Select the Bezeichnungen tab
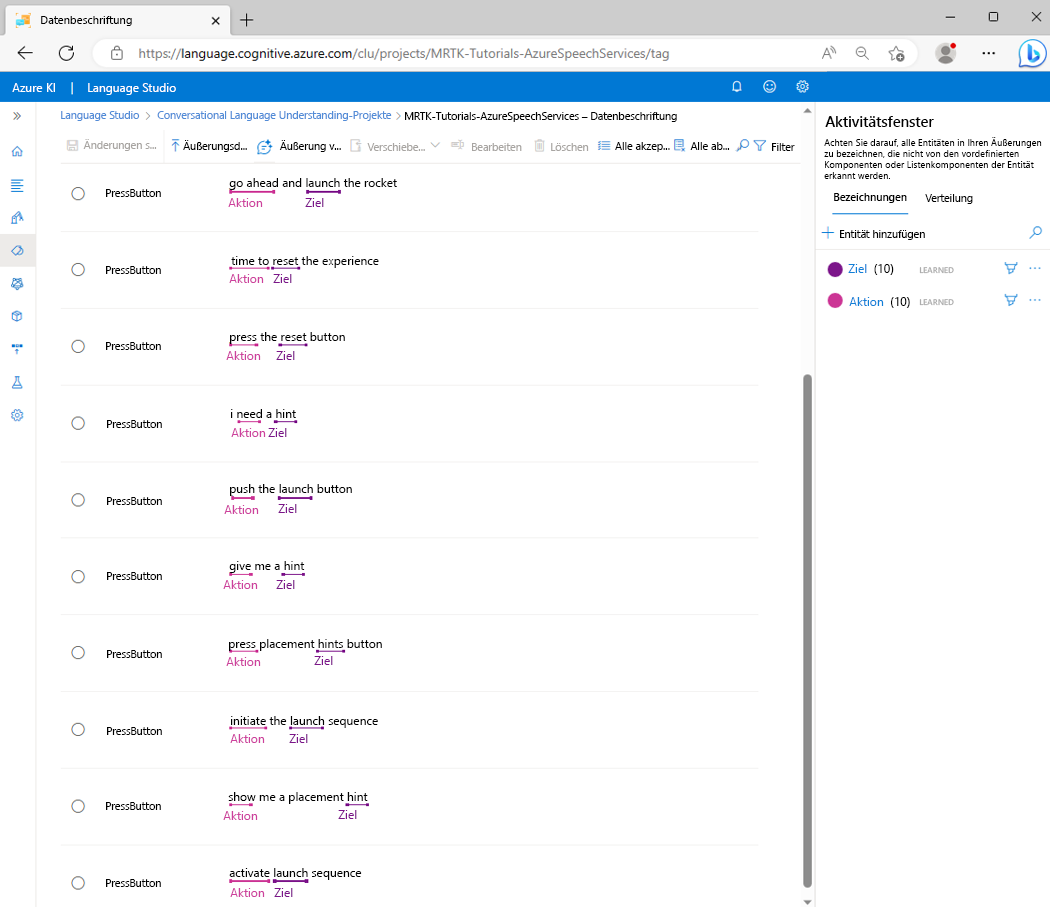The width and height of the screenshot is (1050, 907). 870,198
